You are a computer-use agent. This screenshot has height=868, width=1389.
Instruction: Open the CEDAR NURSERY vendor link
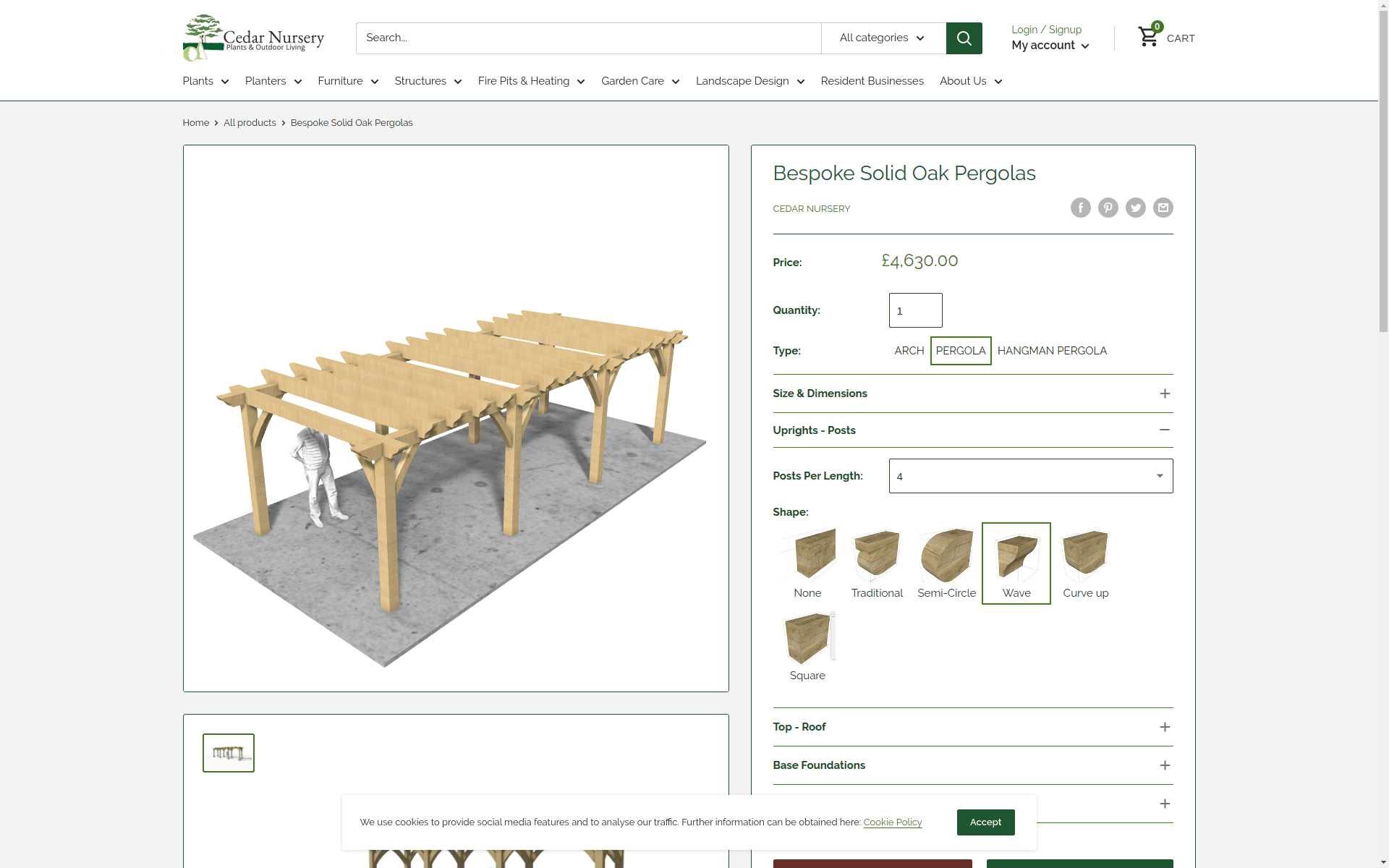pos(811,209)
